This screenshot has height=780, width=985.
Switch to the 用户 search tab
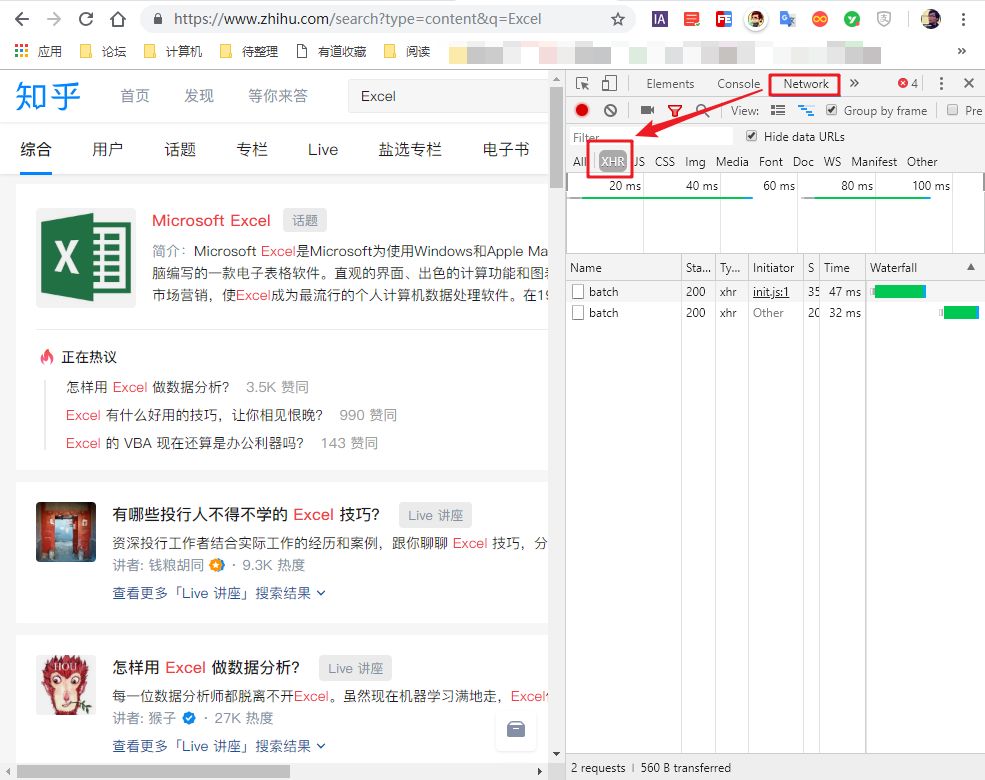pyautogui.click(x=107, y=149)
